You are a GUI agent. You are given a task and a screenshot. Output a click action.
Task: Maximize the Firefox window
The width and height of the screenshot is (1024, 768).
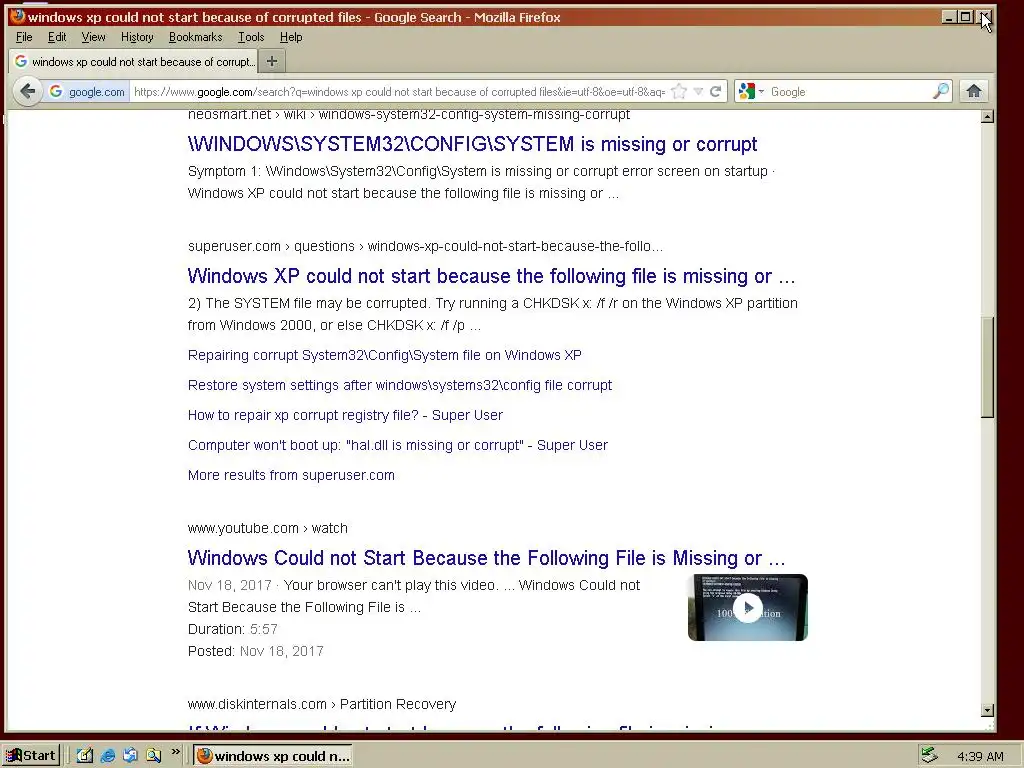[x=965, y=17]
